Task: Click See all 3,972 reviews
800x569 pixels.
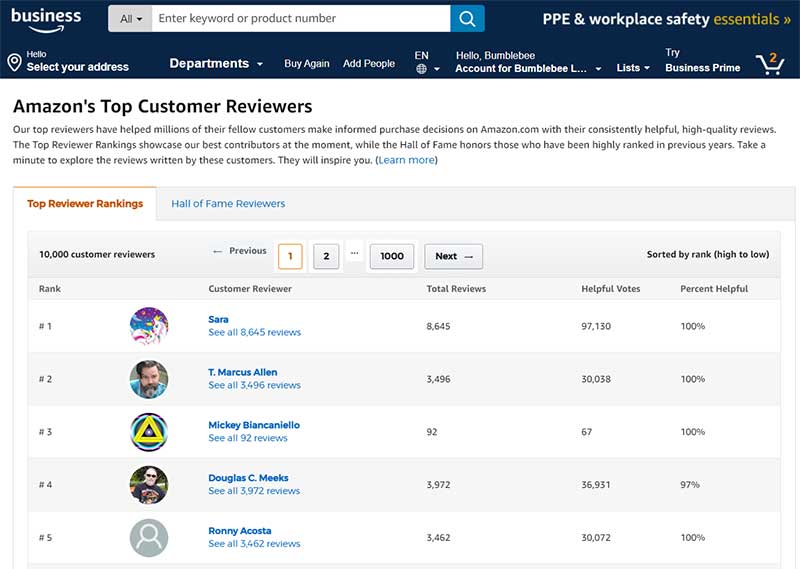Action: pyautogui.click(x=254, y=491)
